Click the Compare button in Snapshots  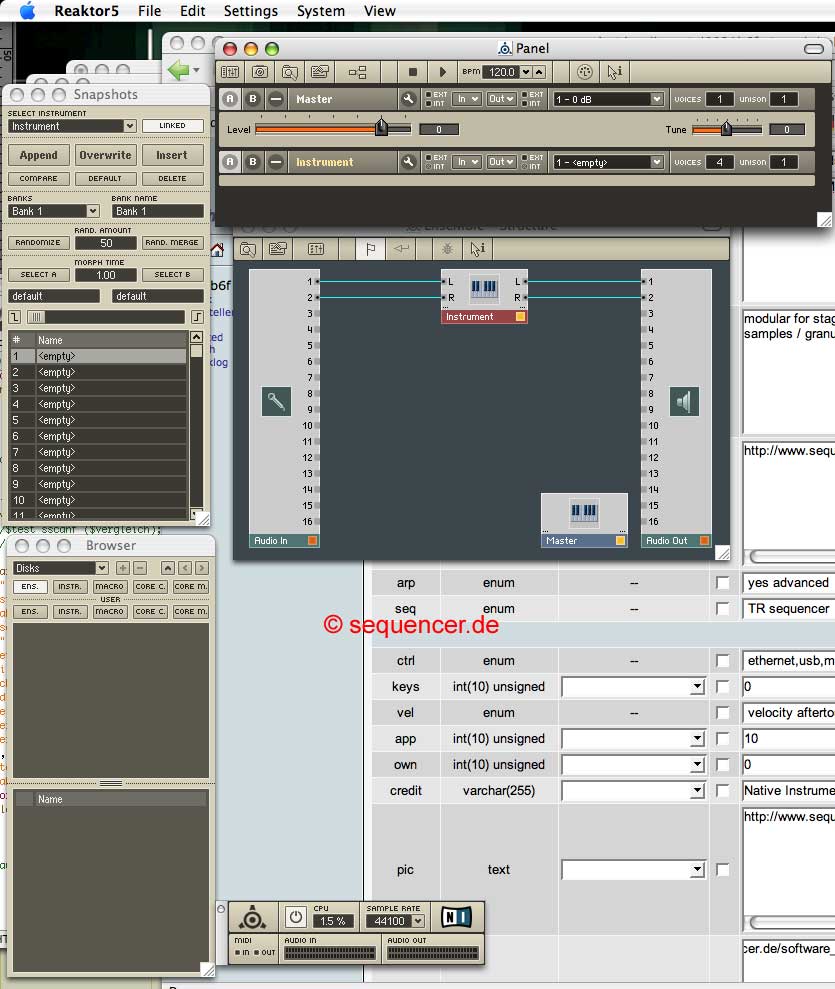click(38, 178)
